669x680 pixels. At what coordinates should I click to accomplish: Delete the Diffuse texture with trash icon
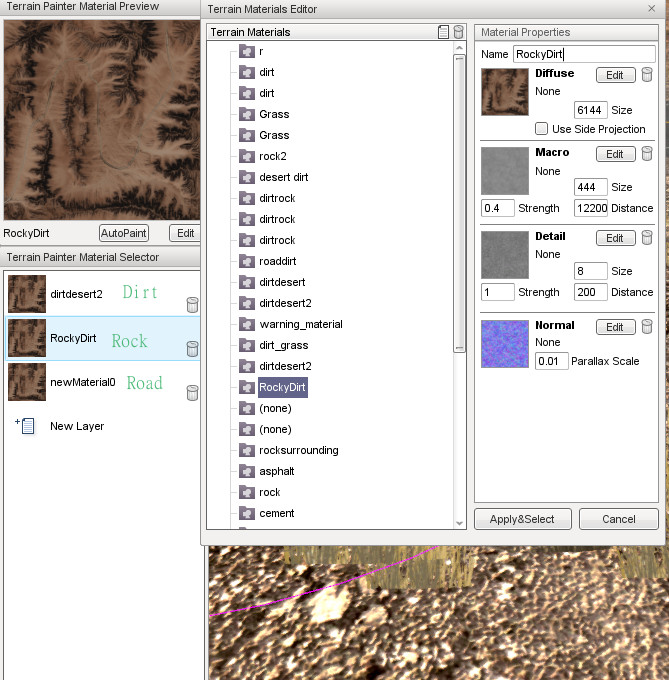click(x=646, y=75)
